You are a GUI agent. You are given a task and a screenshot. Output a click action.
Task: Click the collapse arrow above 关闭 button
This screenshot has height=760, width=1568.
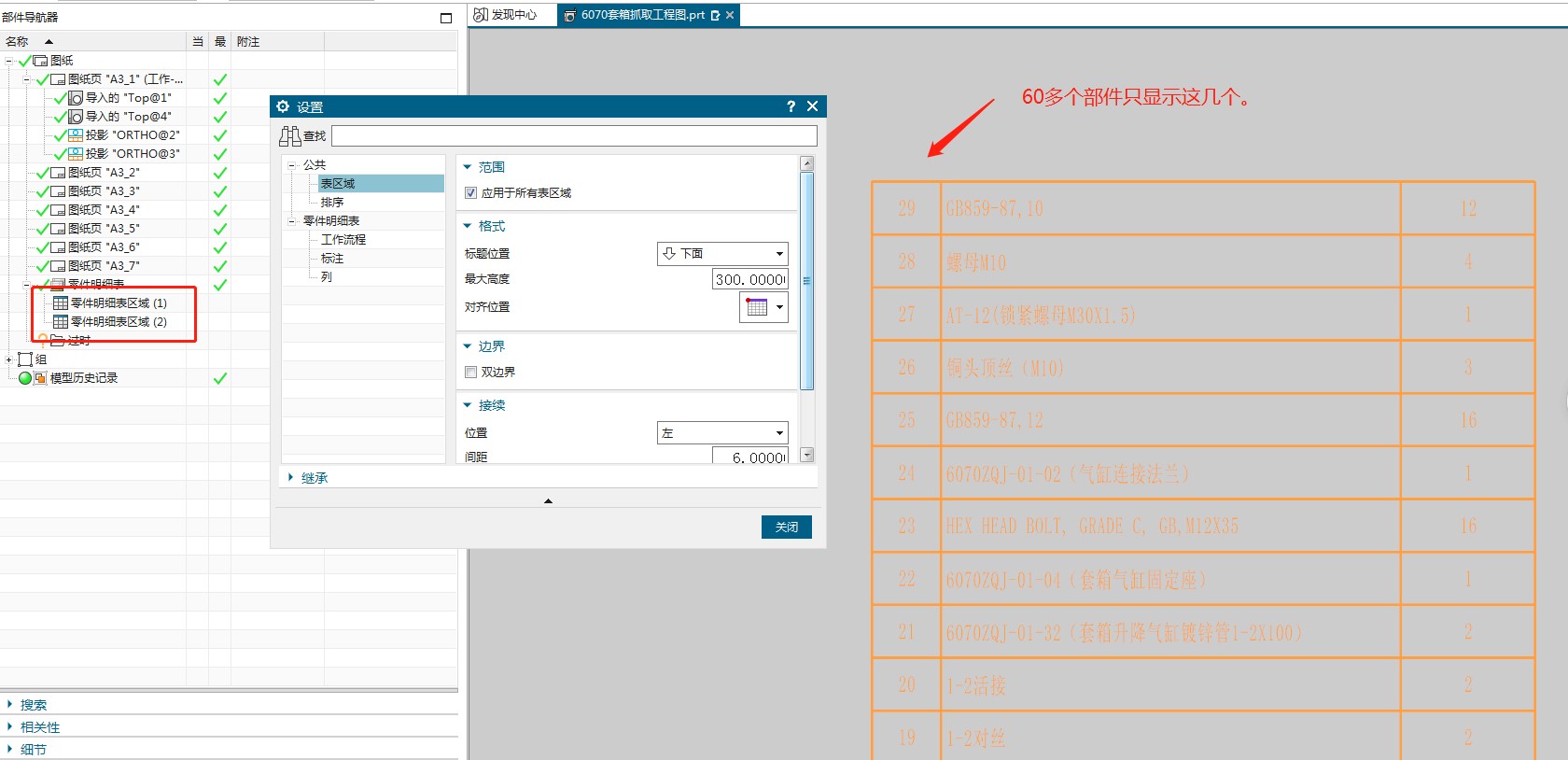tap(548, 501)
